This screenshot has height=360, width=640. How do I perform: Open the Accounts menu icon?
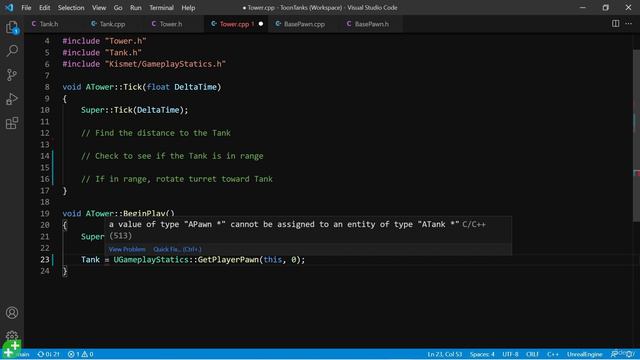(12, 313)
